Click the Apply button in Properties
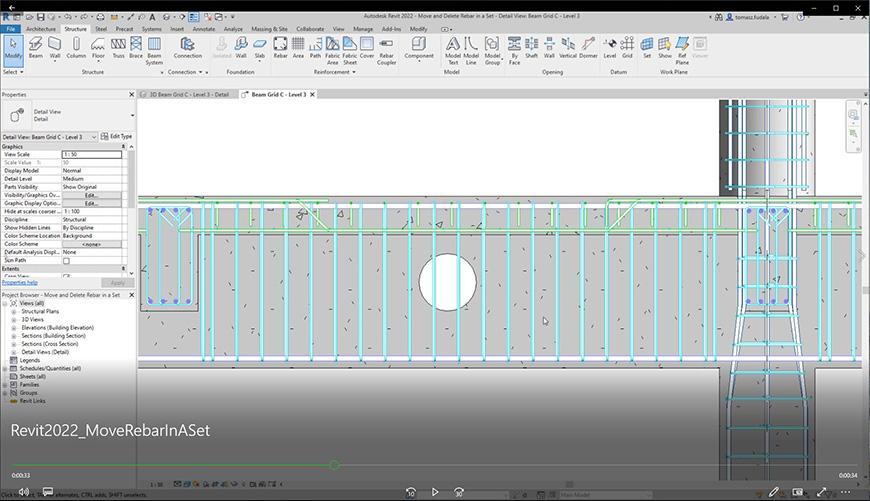 coord(118,282)
